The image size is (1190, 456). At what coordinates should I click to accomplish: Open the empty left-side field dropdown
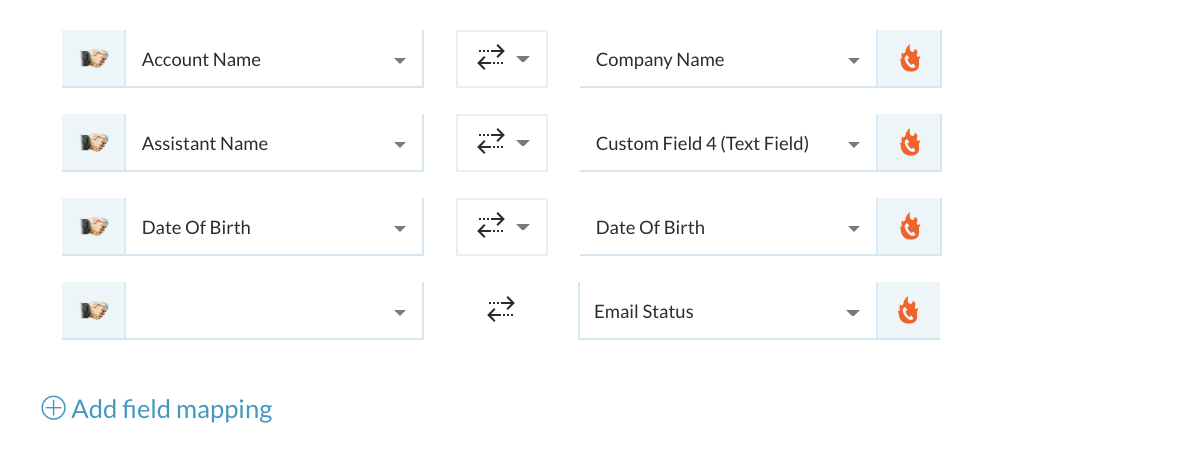[274, 311]
